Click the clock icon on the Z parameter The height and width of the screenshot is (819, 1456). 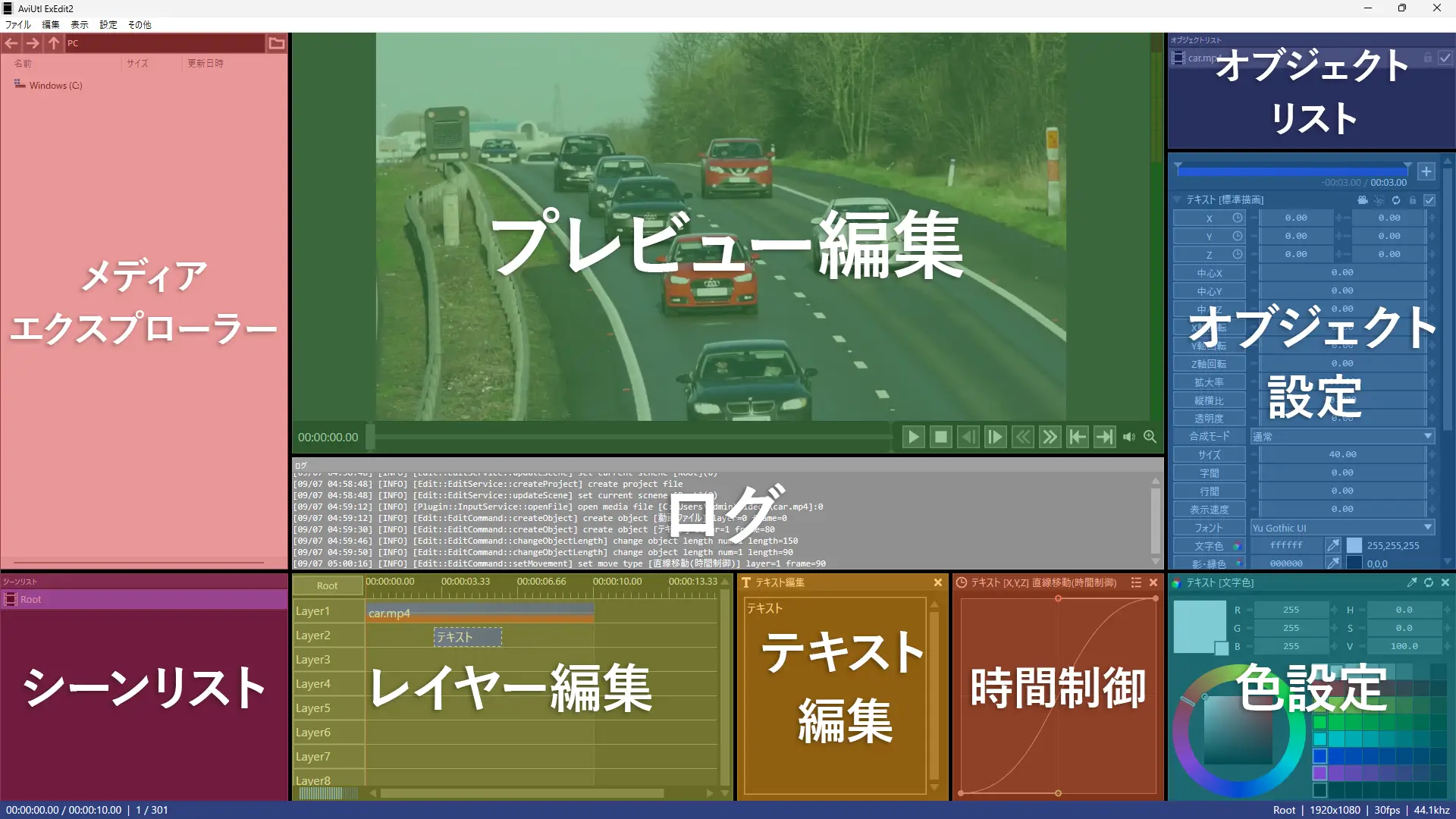pos(1238,255)
